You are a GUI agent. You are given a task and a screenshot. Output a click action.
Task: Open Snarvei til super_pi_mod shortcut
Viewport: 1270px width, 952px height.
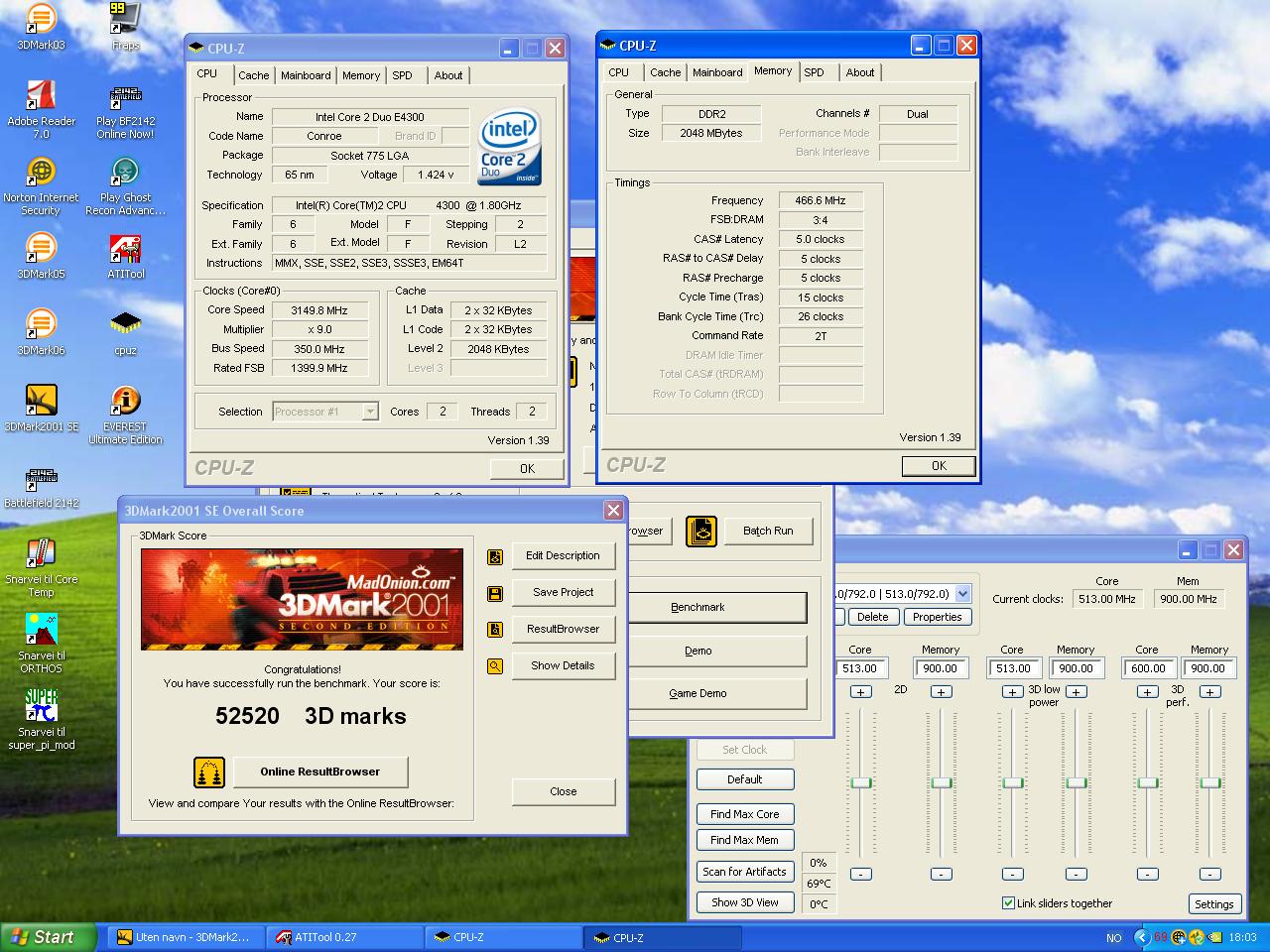click(41, 720)
